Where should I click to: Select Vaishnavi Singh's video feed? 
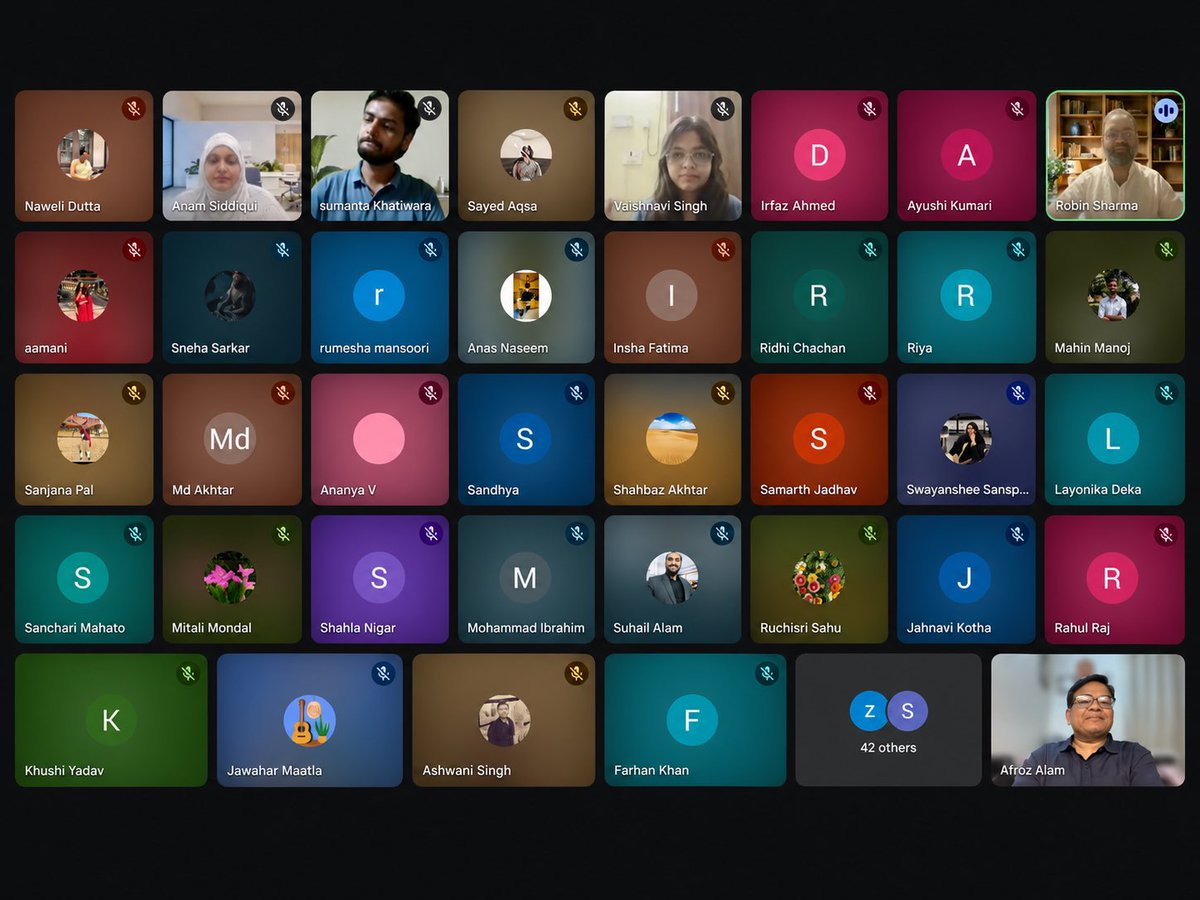673,155
